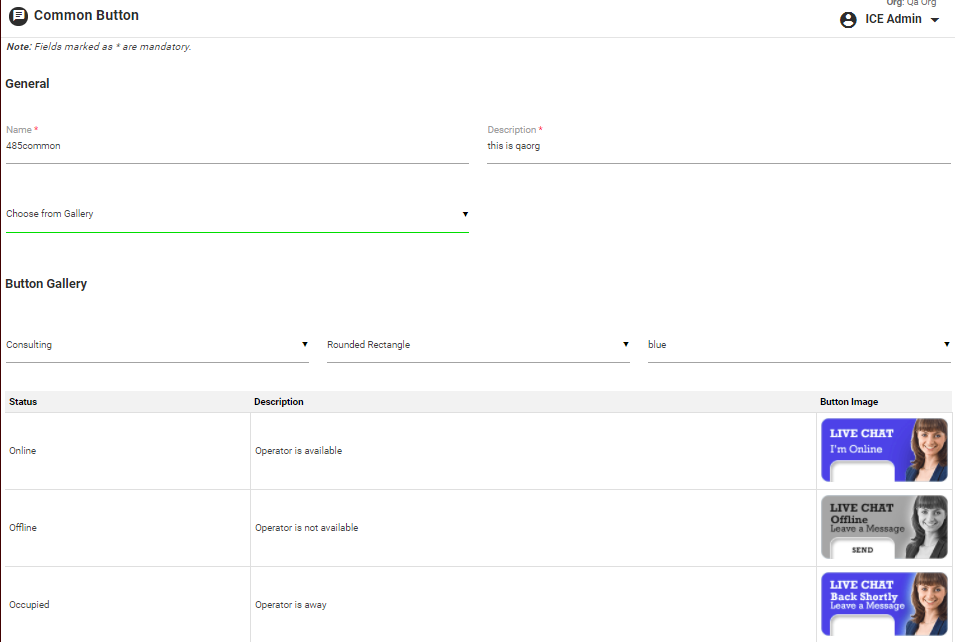Image resolution: width=955 pixels, height=642 pixels.
Task: Click the Common Button chat icon
Action: [18, 16]
